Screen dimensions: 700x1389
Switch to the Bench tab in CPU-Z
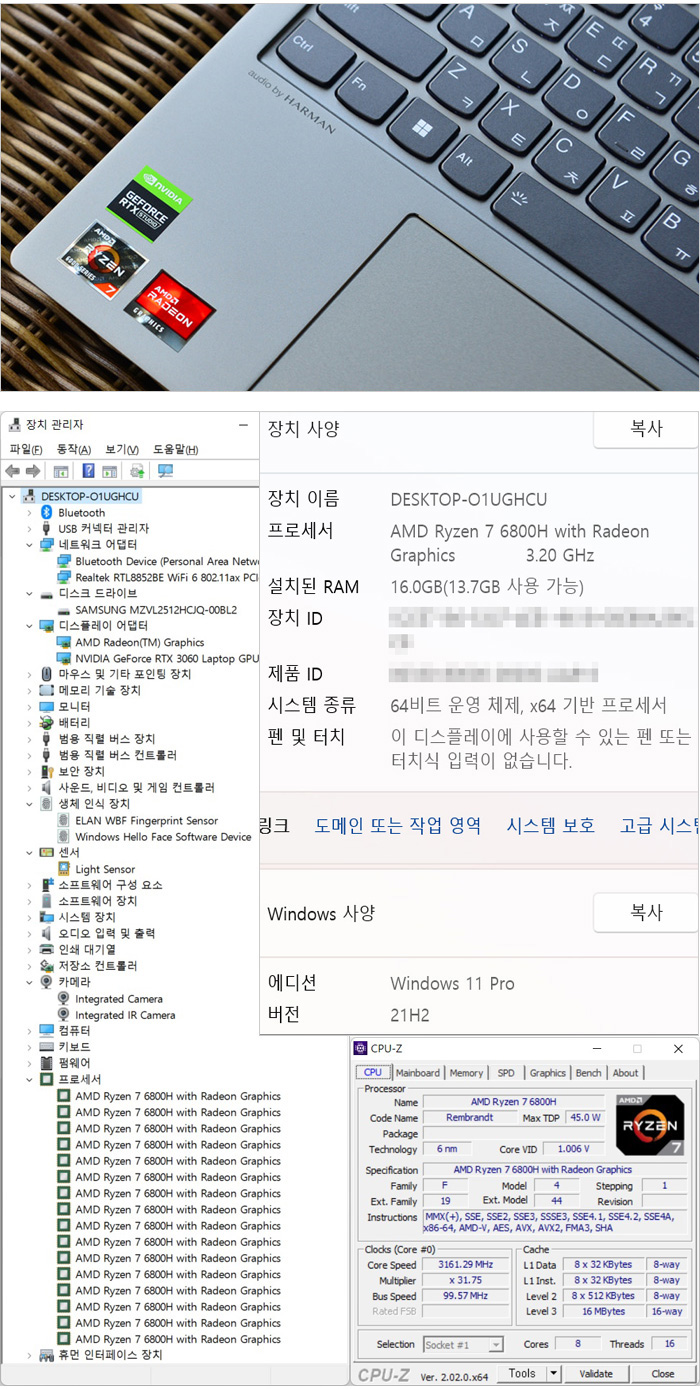[x=589, y=1072]
